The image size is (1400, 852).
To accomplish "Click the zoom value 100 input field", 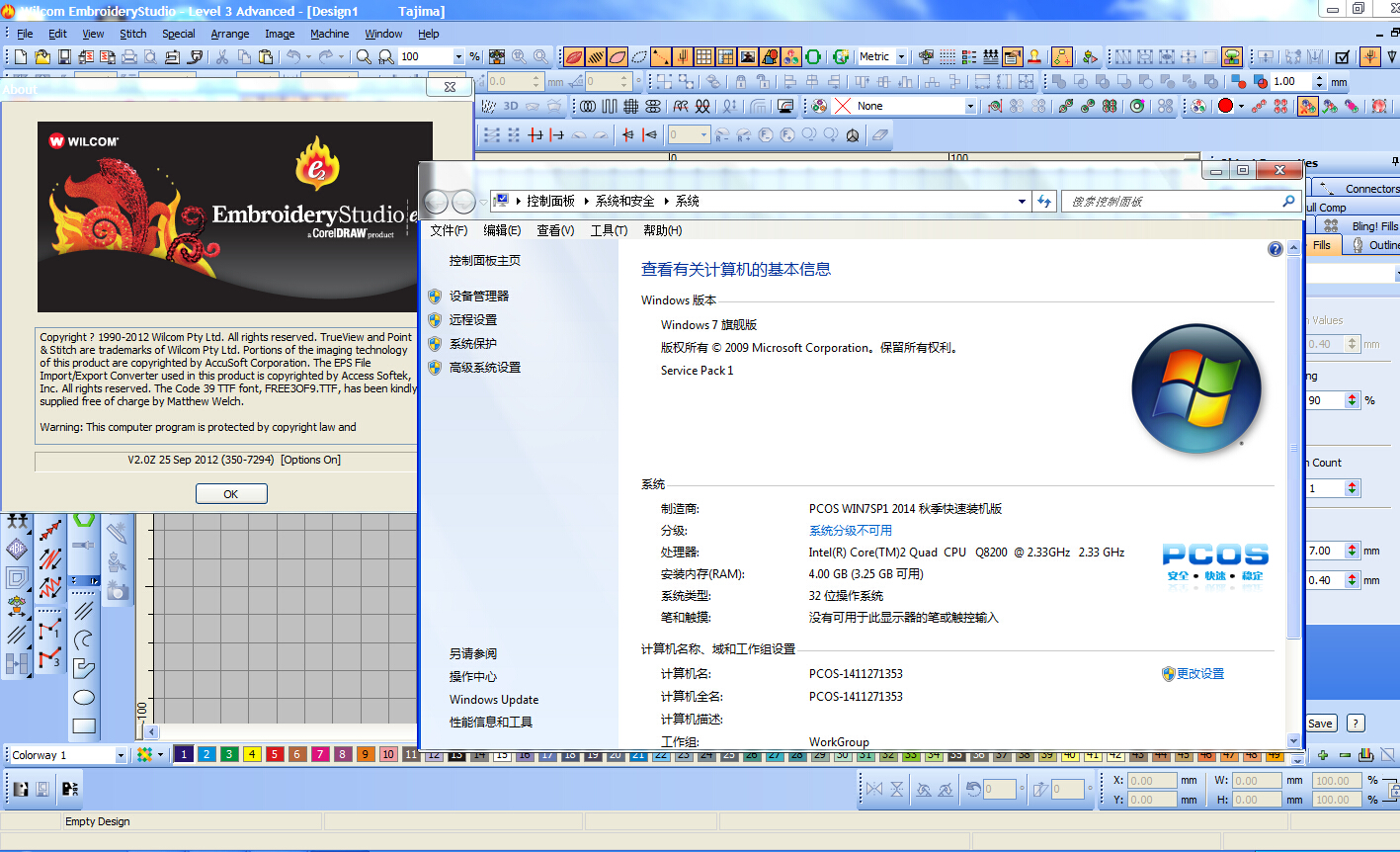I will [425, 56].
